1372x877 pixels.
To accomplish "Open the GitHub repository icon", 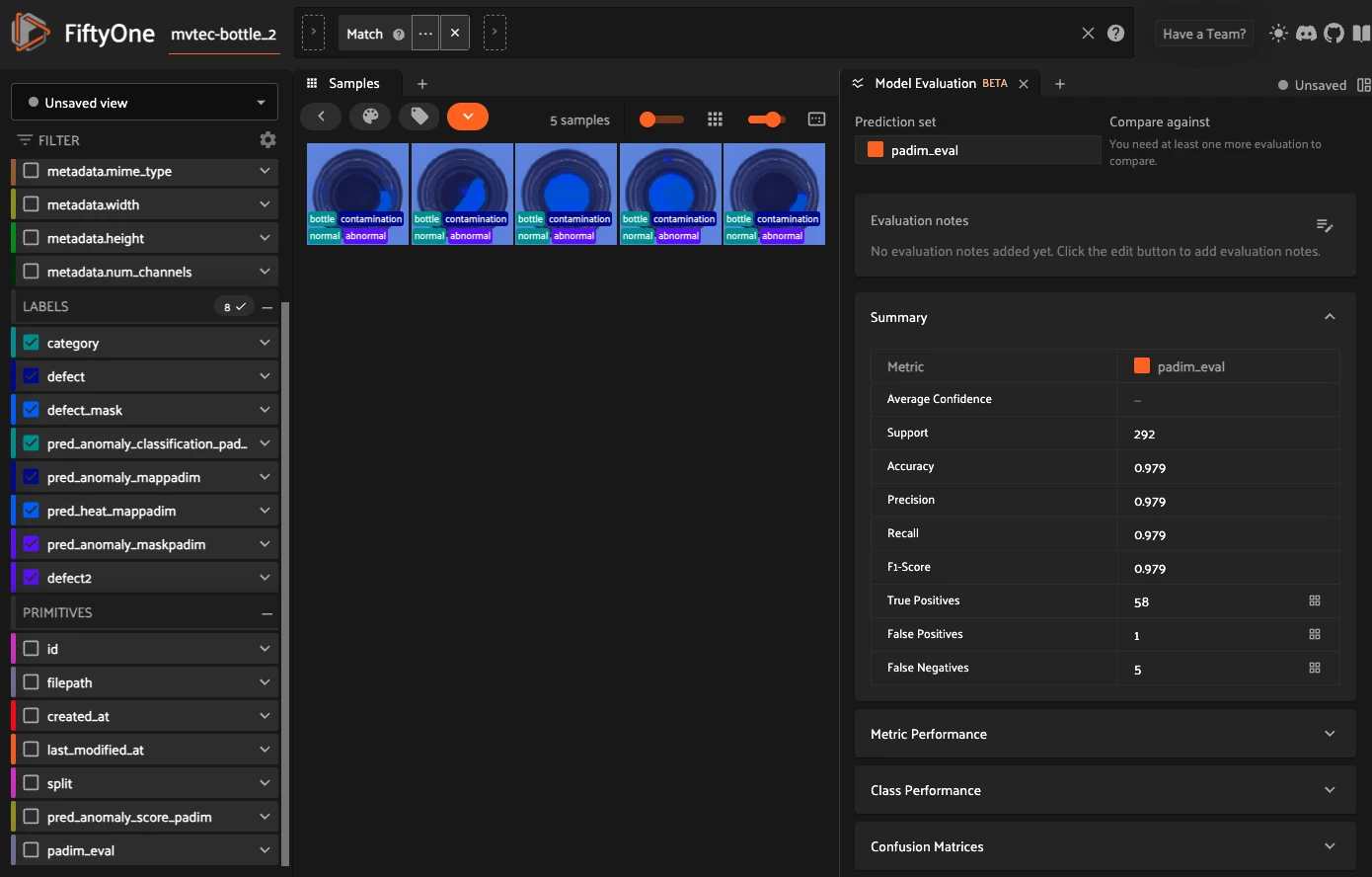I will (1334, 34).
